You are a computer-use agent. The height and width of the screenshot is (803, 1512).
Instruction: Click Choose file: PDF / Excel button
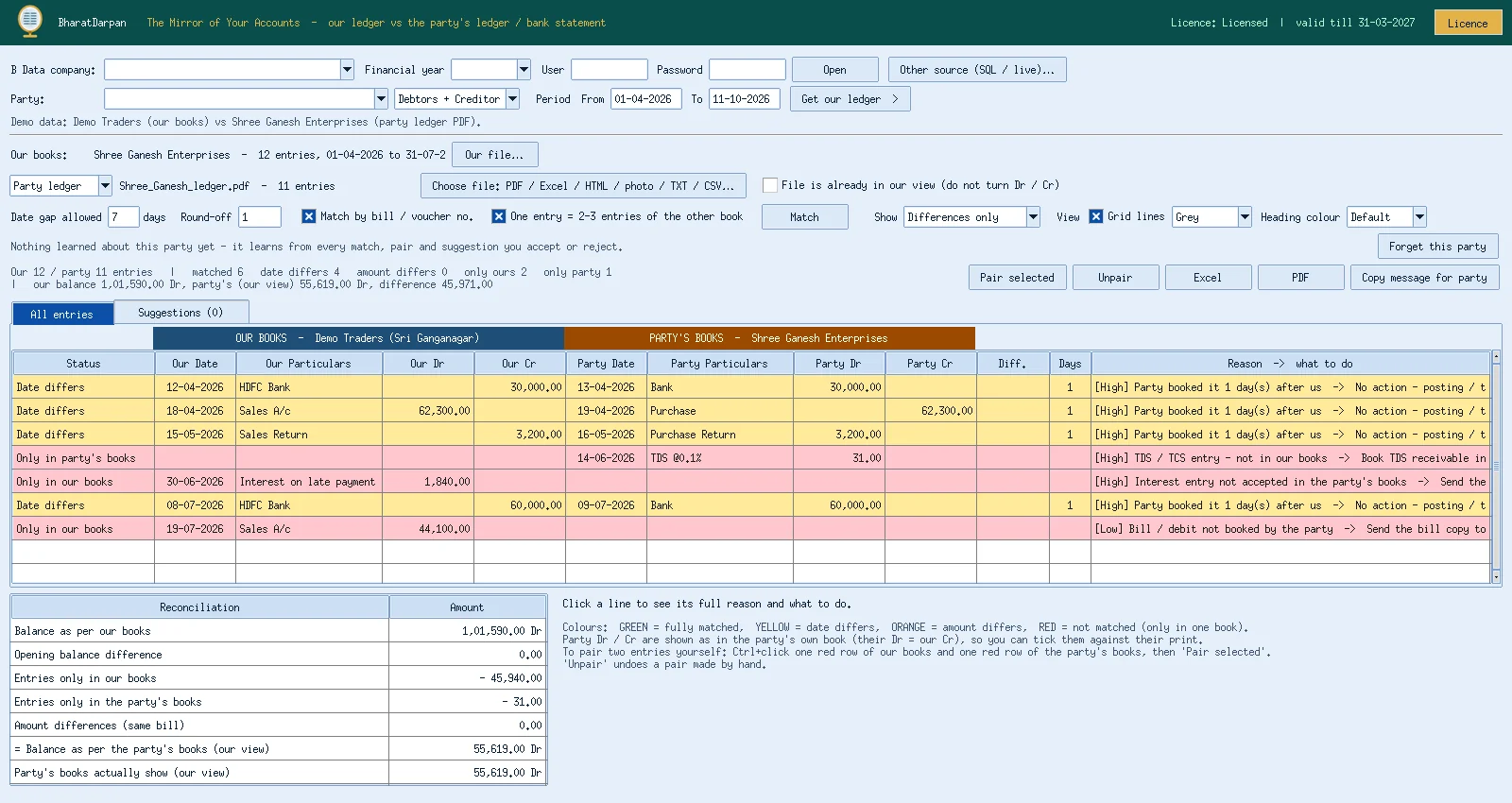583,186
